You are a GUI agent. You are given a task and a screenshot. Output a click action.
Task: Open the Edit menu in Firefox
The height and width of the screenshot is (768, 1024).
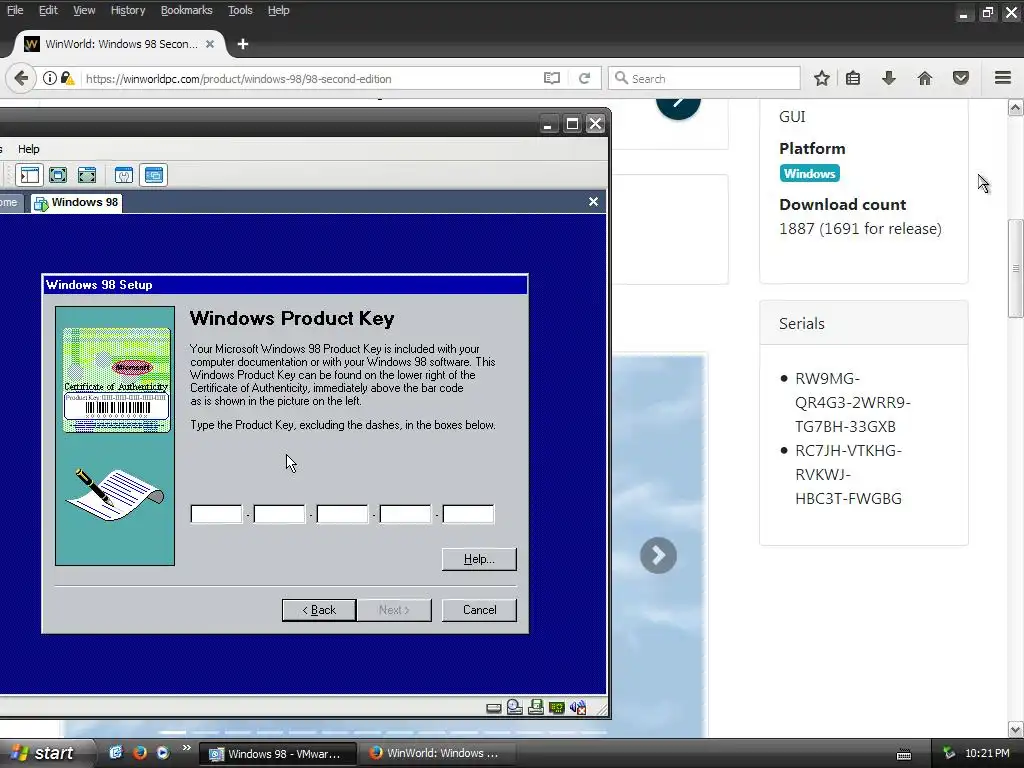(48, 10)
